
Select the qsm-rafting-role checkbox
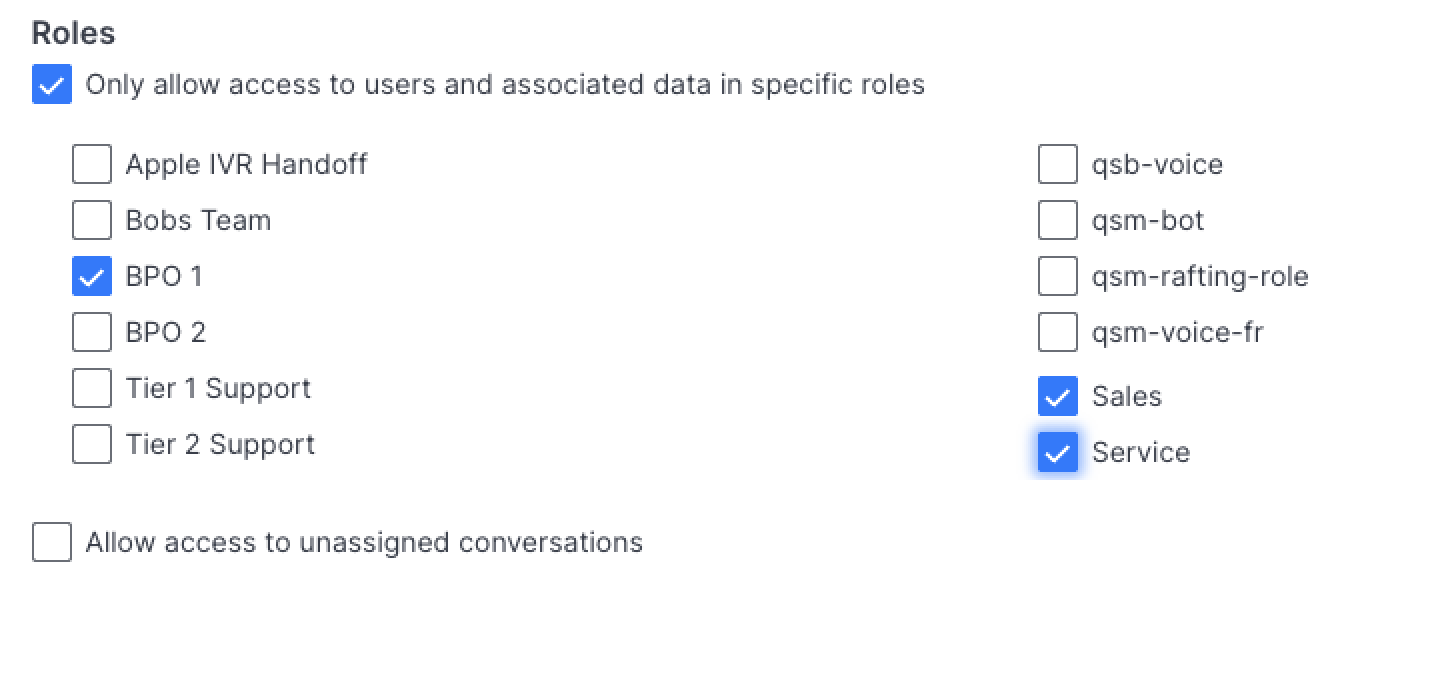[1058, 276]
